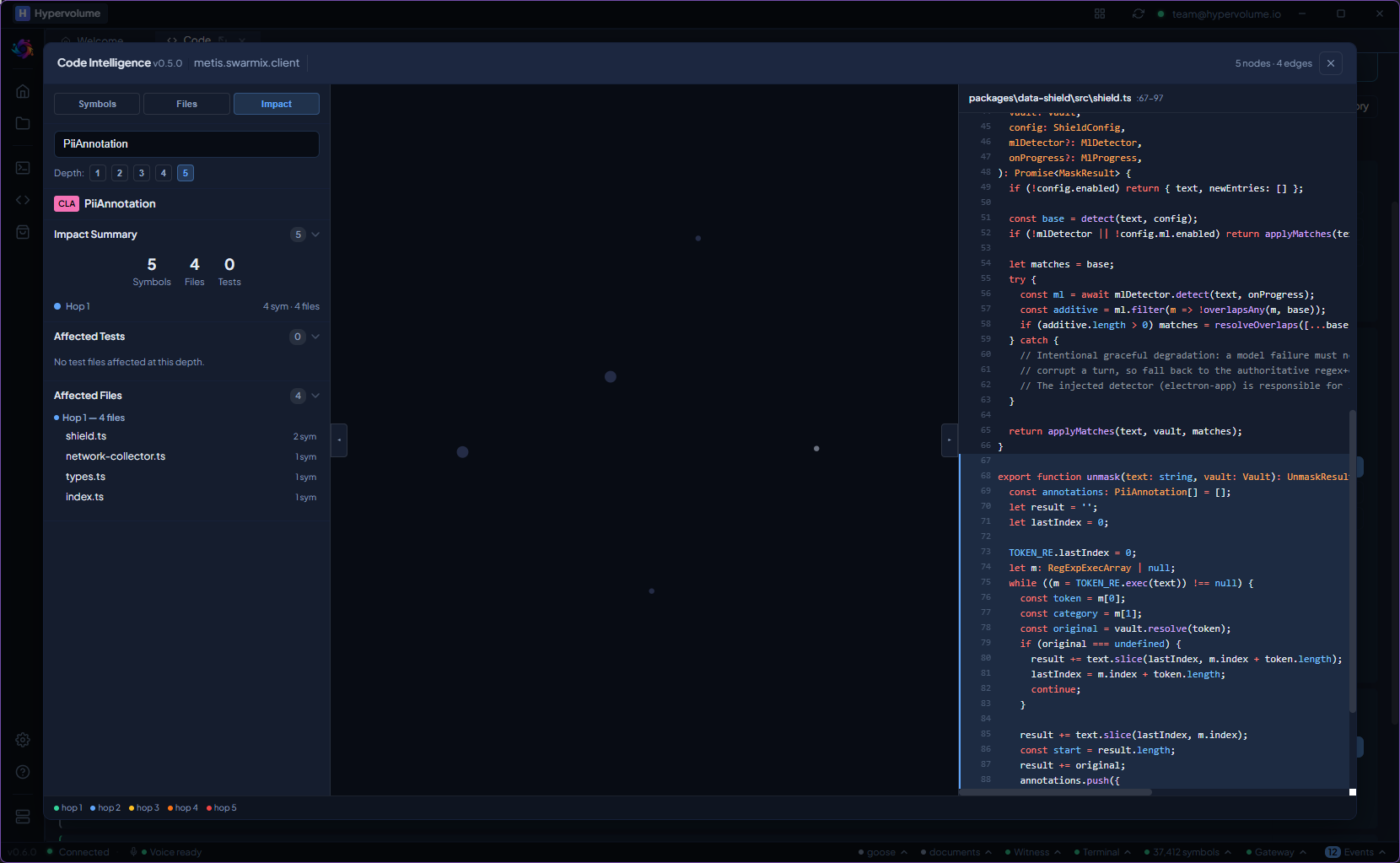The height and width of the screenshot is (863, 1400).
Task: Click the hop 1 legend entry
Action: tap(68, 808)
